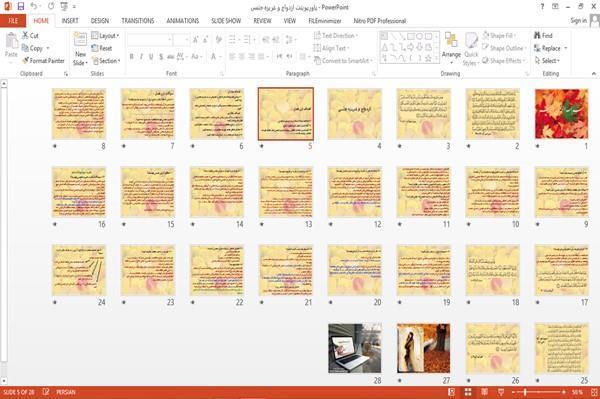Image resolution: width=600 pixels, height=399 pixels.
Task: Click the Redo icon in title bar
Action: [x=51, y=6]
